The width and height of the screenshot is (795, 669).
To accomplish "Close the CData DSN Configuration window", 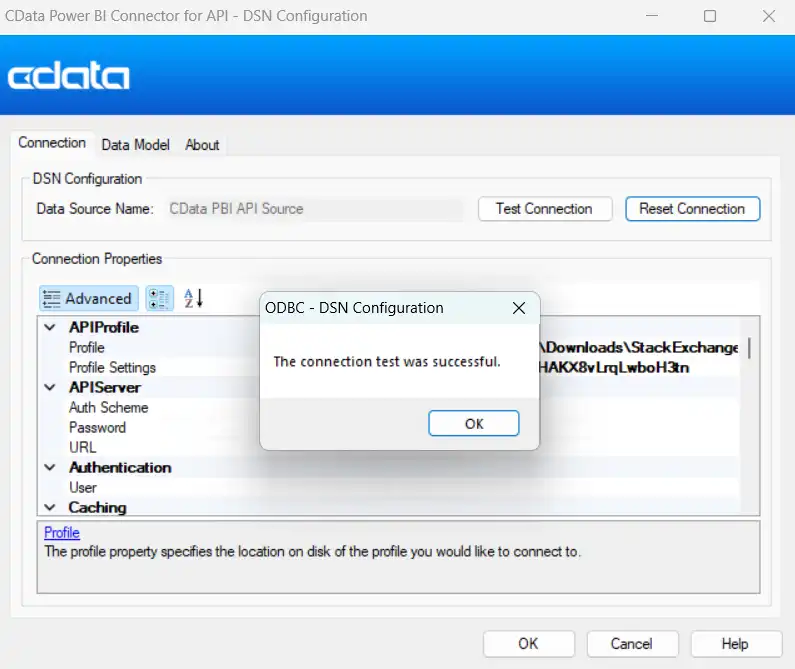I will (x=769, y=16).
